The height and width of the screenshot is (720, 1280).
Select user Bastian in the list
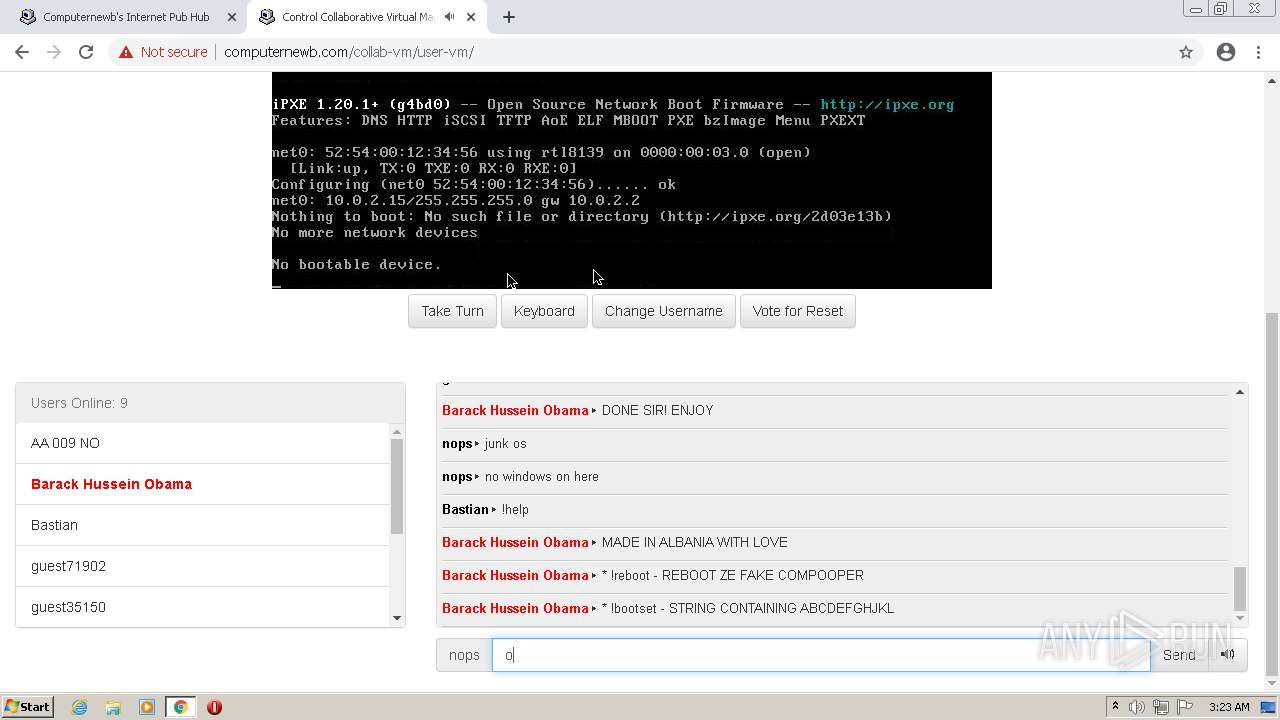click(x=202, y=525)
